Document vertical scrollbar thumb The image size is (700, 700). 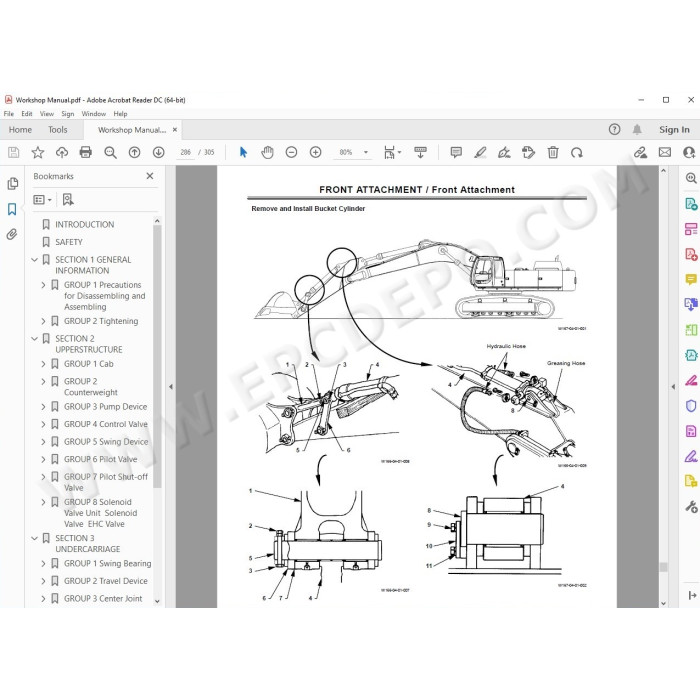663,567
